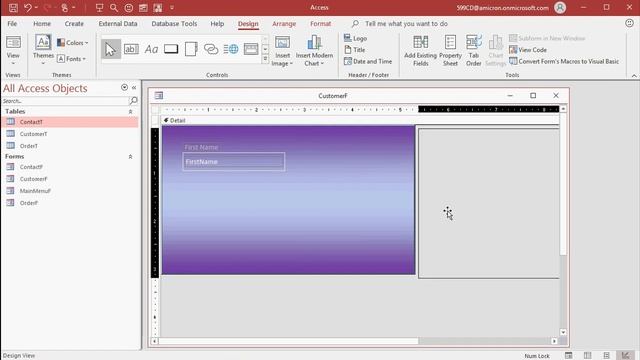The width and height of the screenshot is (640, 360).
Task: Select the CustomerF form in navigation pane
Action: tap(70, 179)
